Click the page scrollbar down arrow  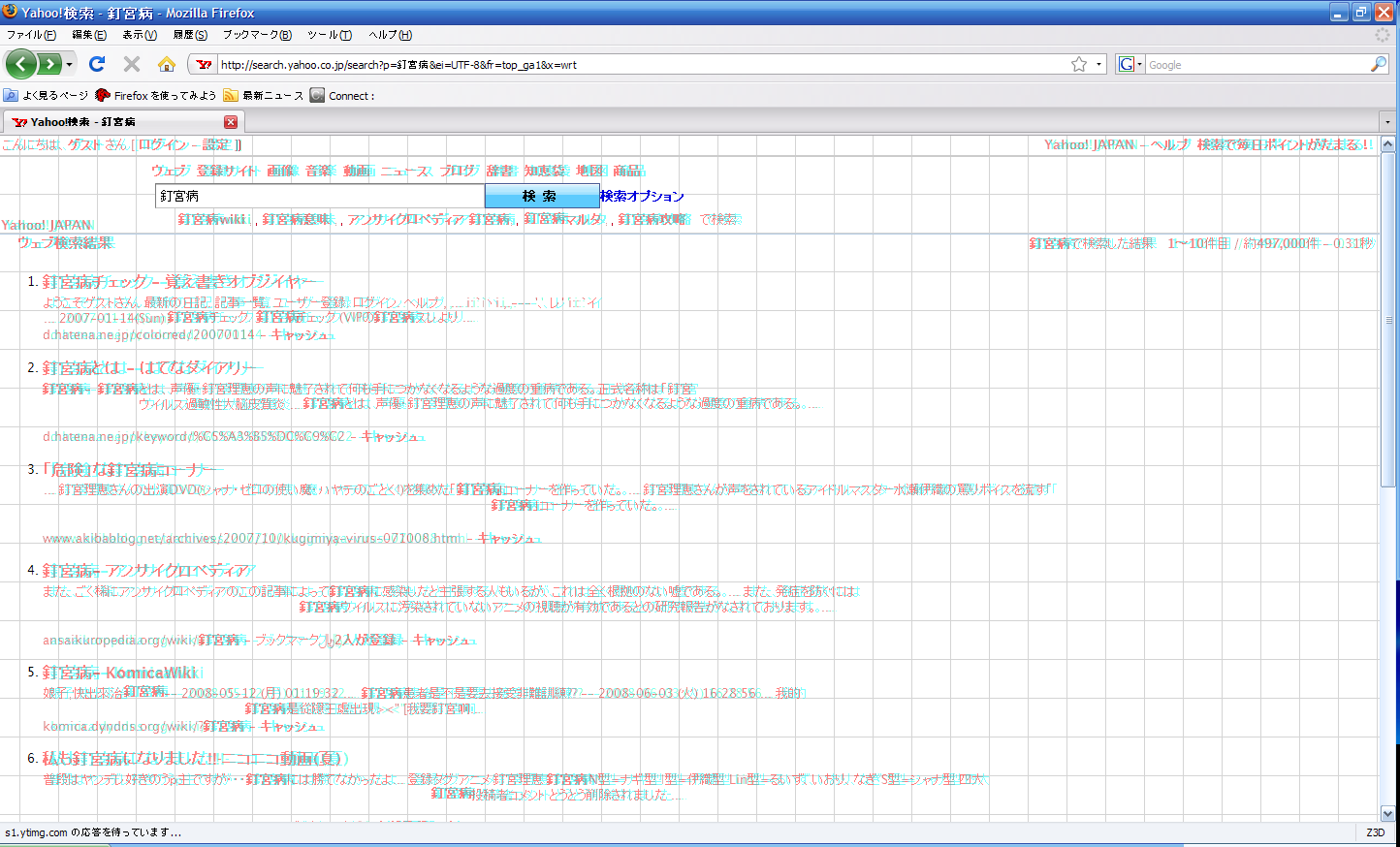pyautogui.click(x=1387, y=814)
